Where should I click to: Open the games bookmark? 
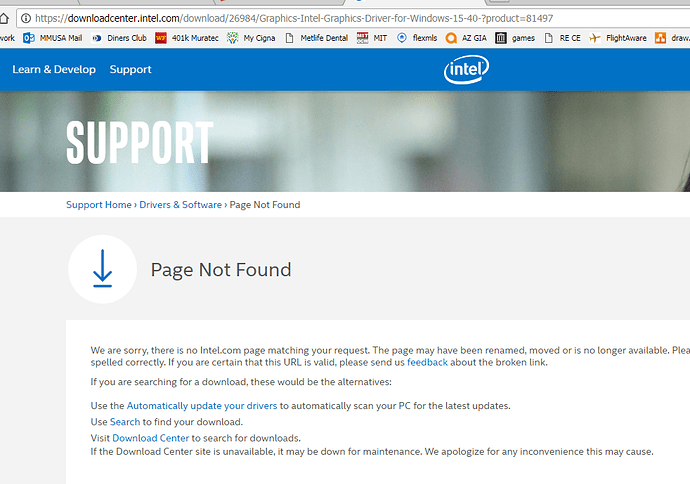[515, 38]
